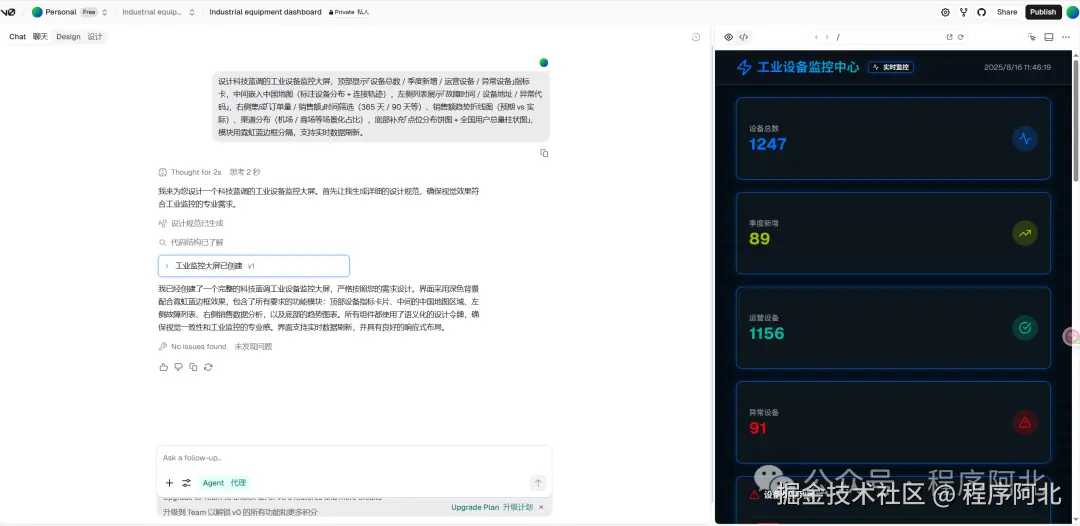Click No issues found status
The height and width of the screenshot is (526, 1080).
215,347
